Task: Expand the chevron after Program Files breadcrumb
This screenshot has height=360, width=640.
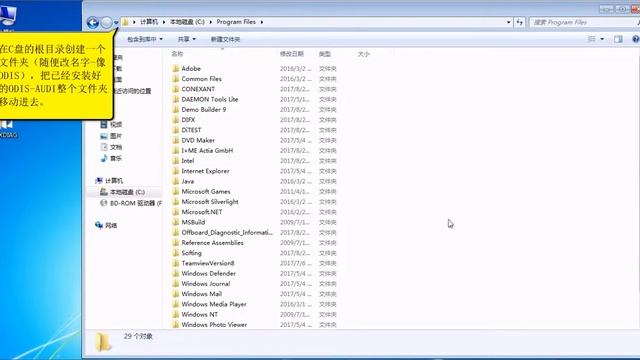Action: coord(262,22)
